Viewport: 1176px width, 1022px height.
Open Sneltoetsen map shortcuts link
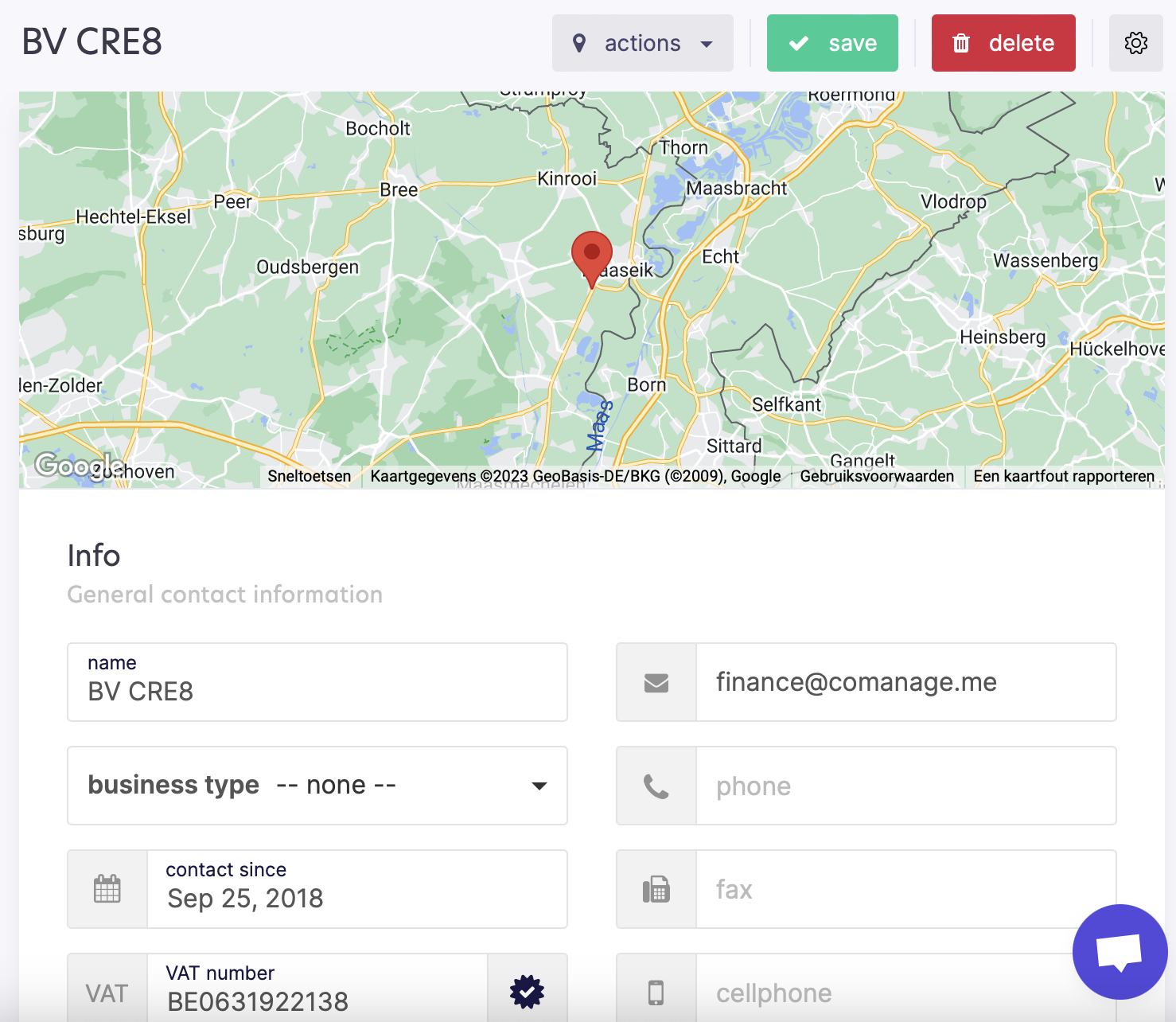click(309, 476)
